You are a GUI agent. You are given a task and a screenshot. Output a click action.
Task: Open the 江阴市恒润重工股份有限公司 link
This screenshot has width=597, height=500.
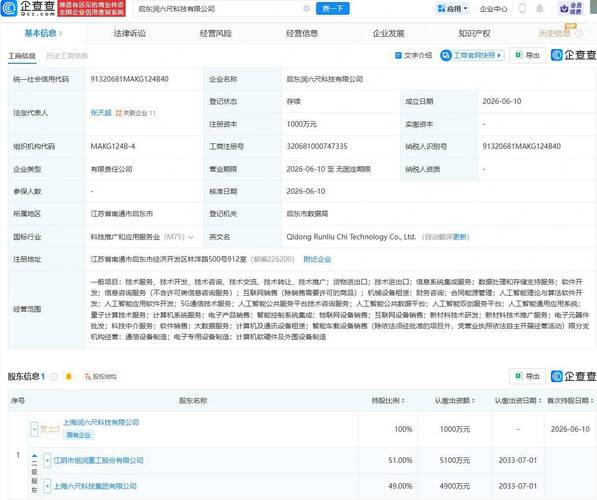(98, 460)
